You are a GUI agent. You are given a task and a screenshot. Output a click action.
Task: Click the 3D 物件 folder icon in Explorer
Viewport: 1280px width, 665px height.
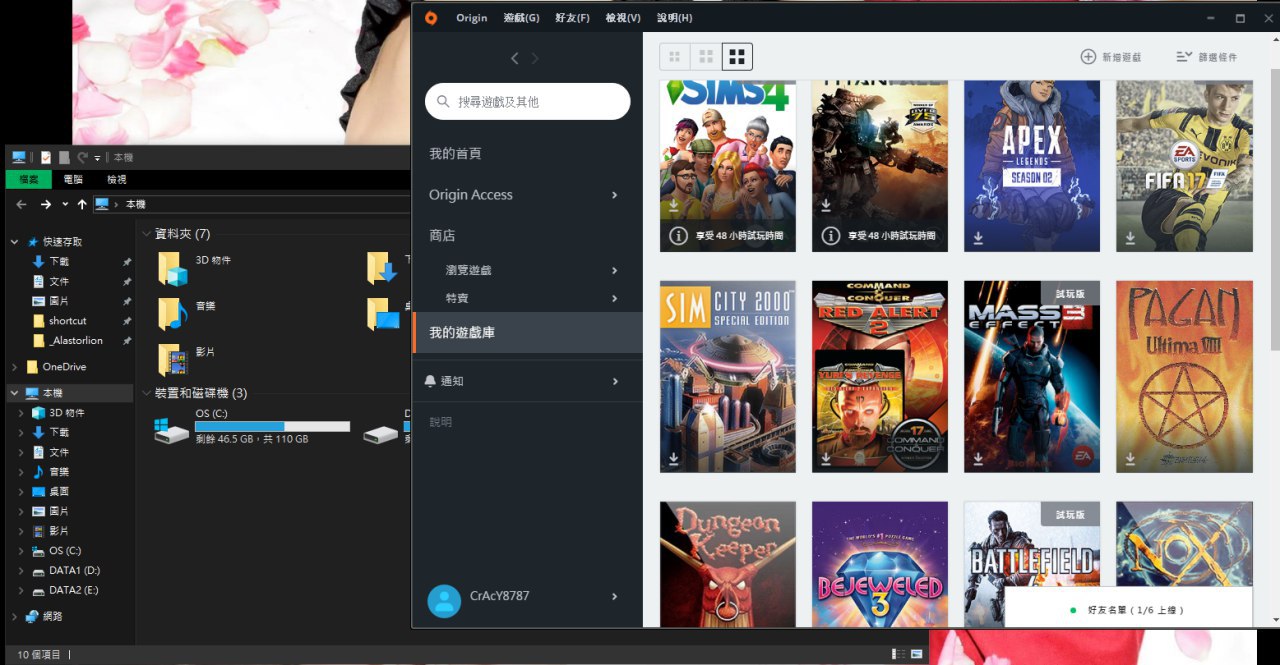click(x=172, y=268)
